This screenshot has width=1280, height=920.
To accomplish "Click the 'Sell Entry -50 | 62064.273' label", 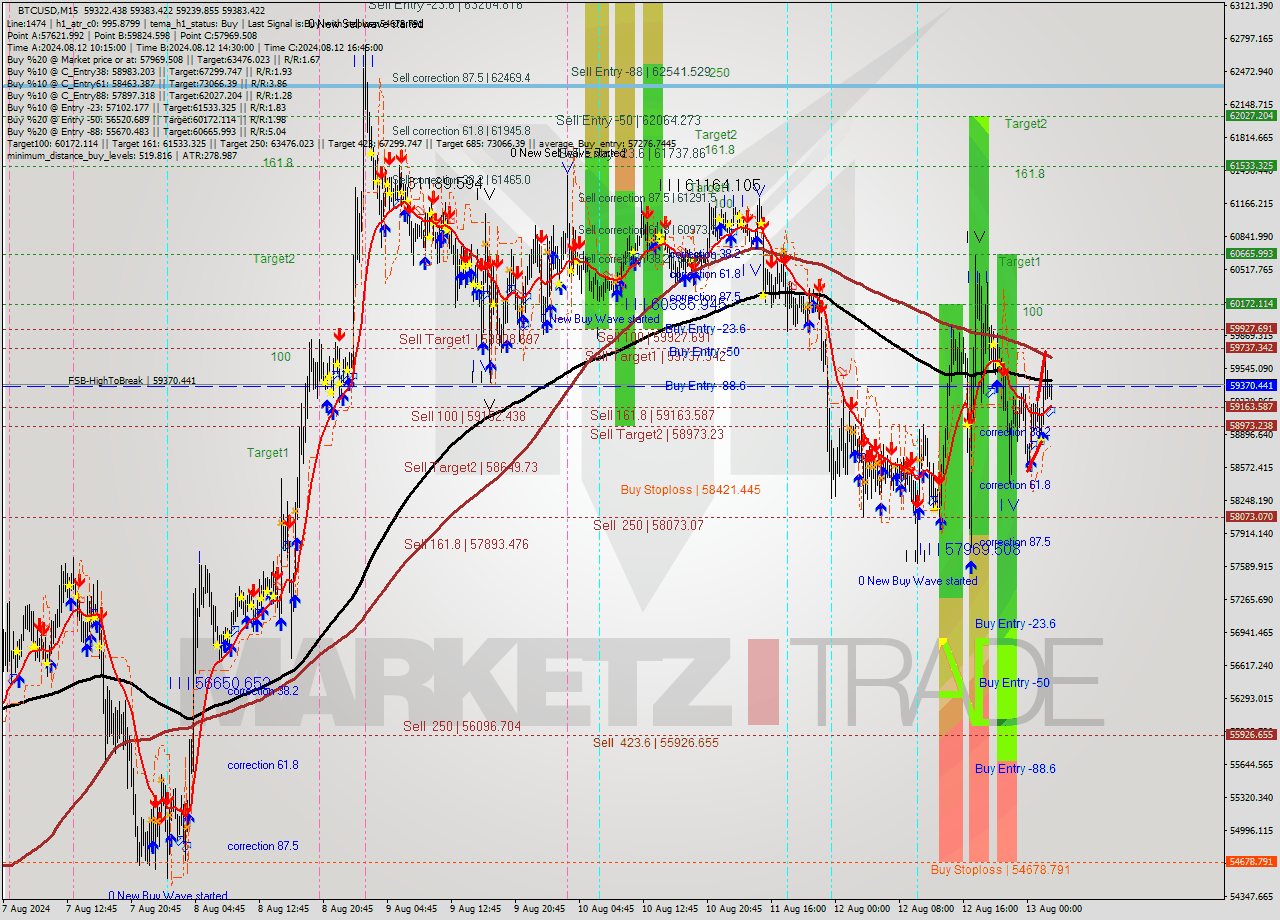I will pos(630,120).
